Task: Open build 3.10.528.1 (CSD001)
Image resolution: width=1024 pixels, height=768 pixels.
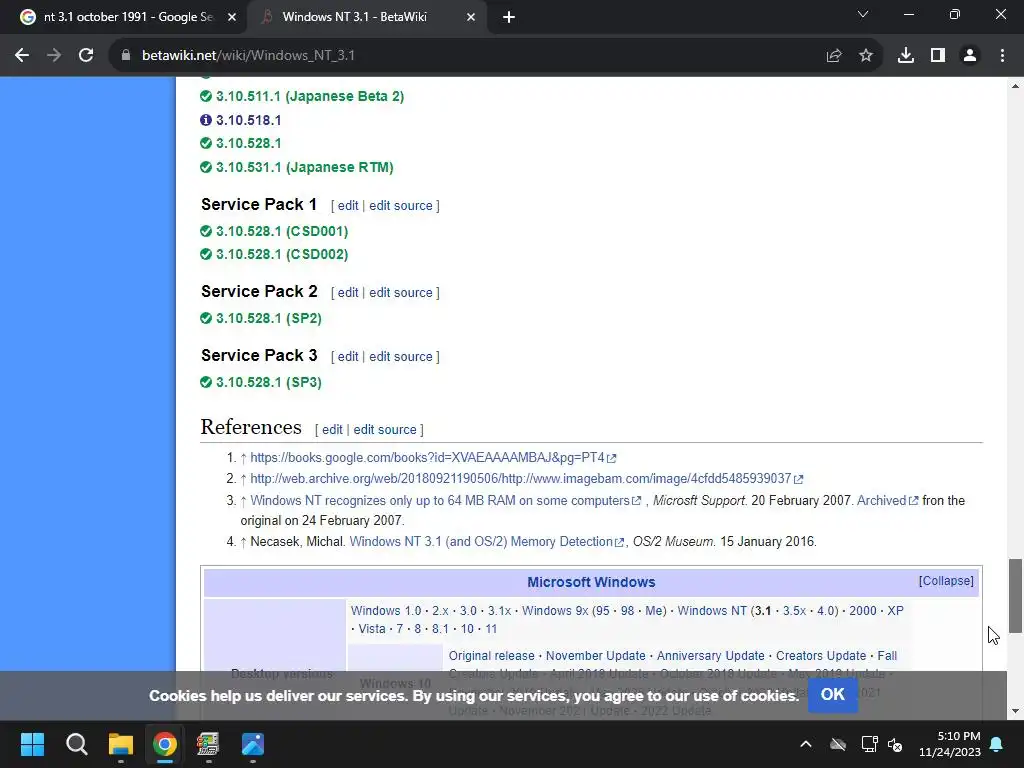Action: (281, 231)
